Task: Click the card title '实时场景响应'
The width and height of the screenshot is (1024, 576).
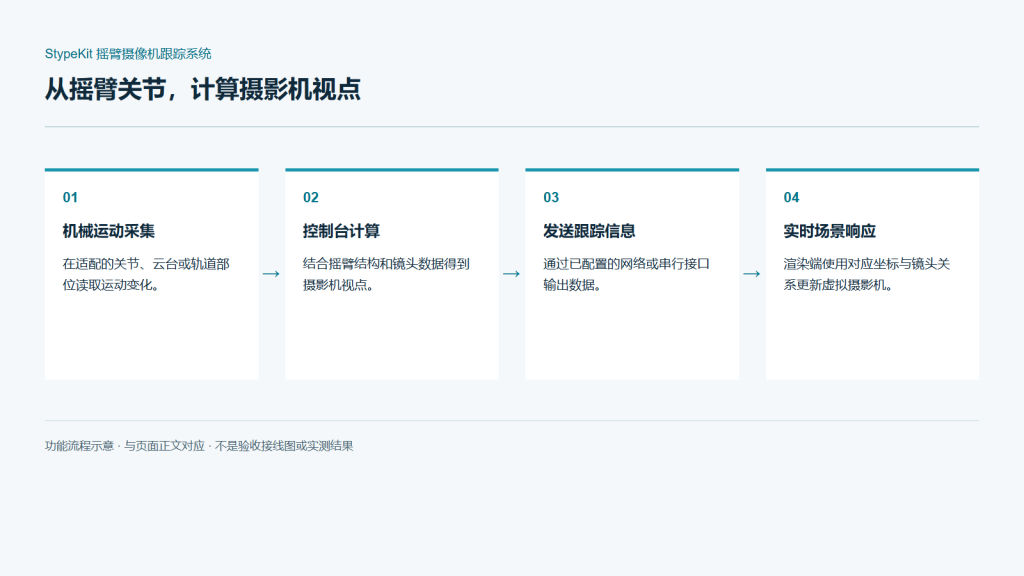Action: click(x=829, y=231)
